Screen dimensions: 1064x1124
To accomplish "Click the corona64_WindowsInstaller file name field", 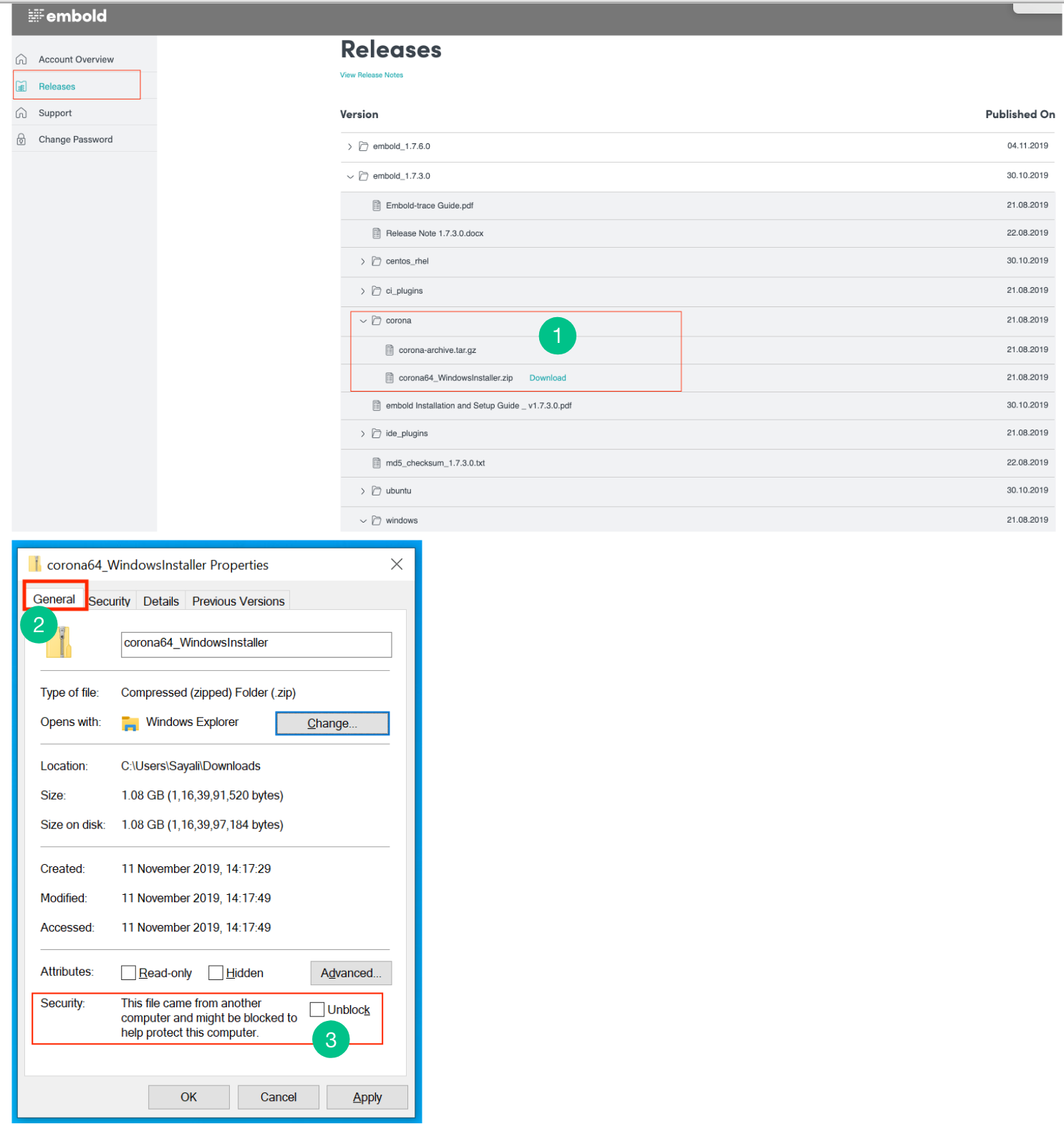I will (x=256, y=644).
